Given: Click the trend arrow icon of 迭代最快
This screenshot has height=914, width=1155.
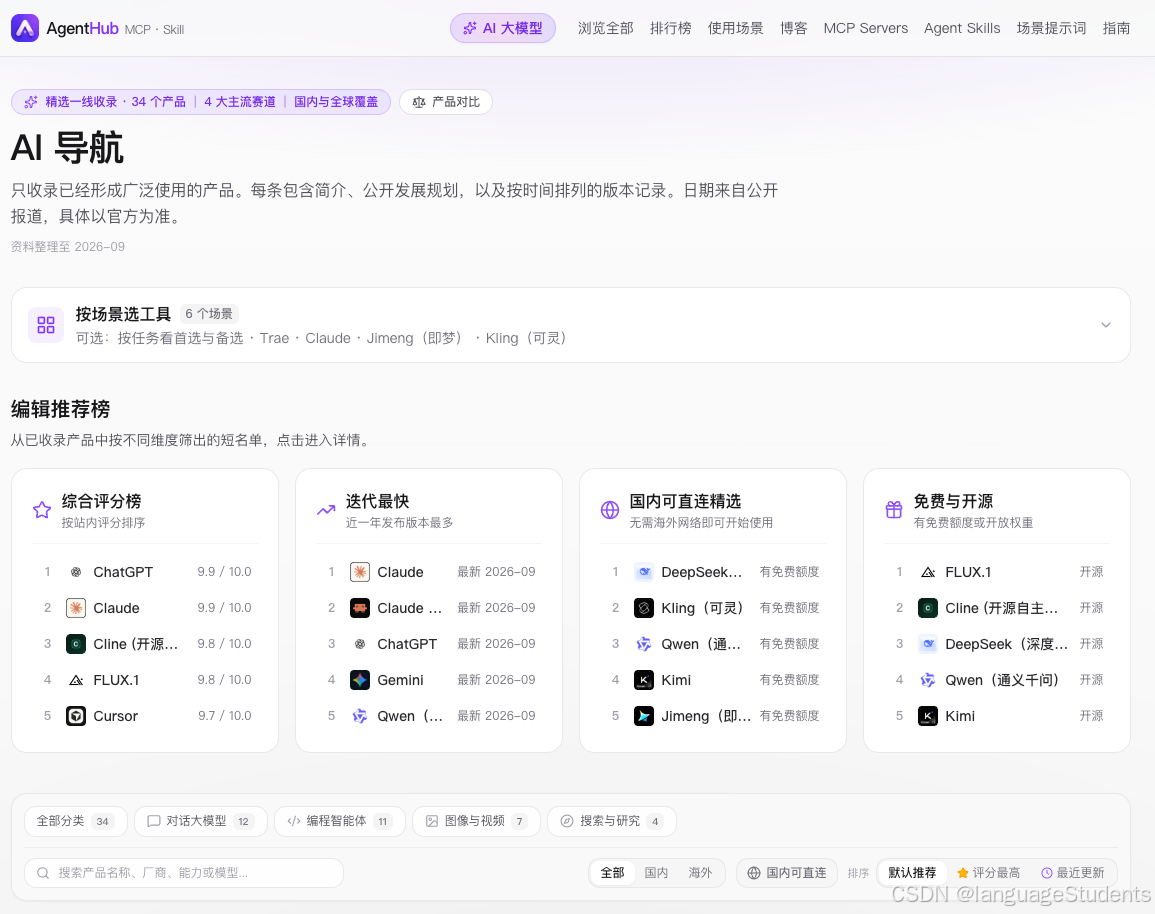Looking at the screenshot, I should click(326, 510).
